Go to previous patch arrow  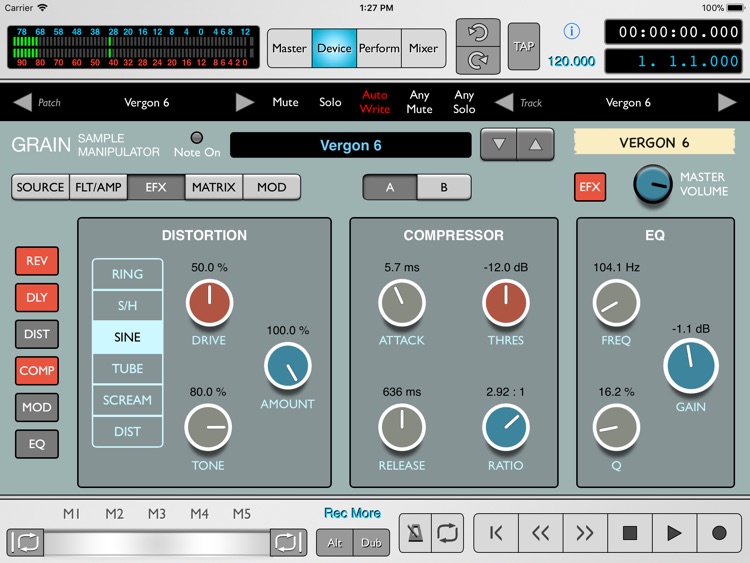22,102
